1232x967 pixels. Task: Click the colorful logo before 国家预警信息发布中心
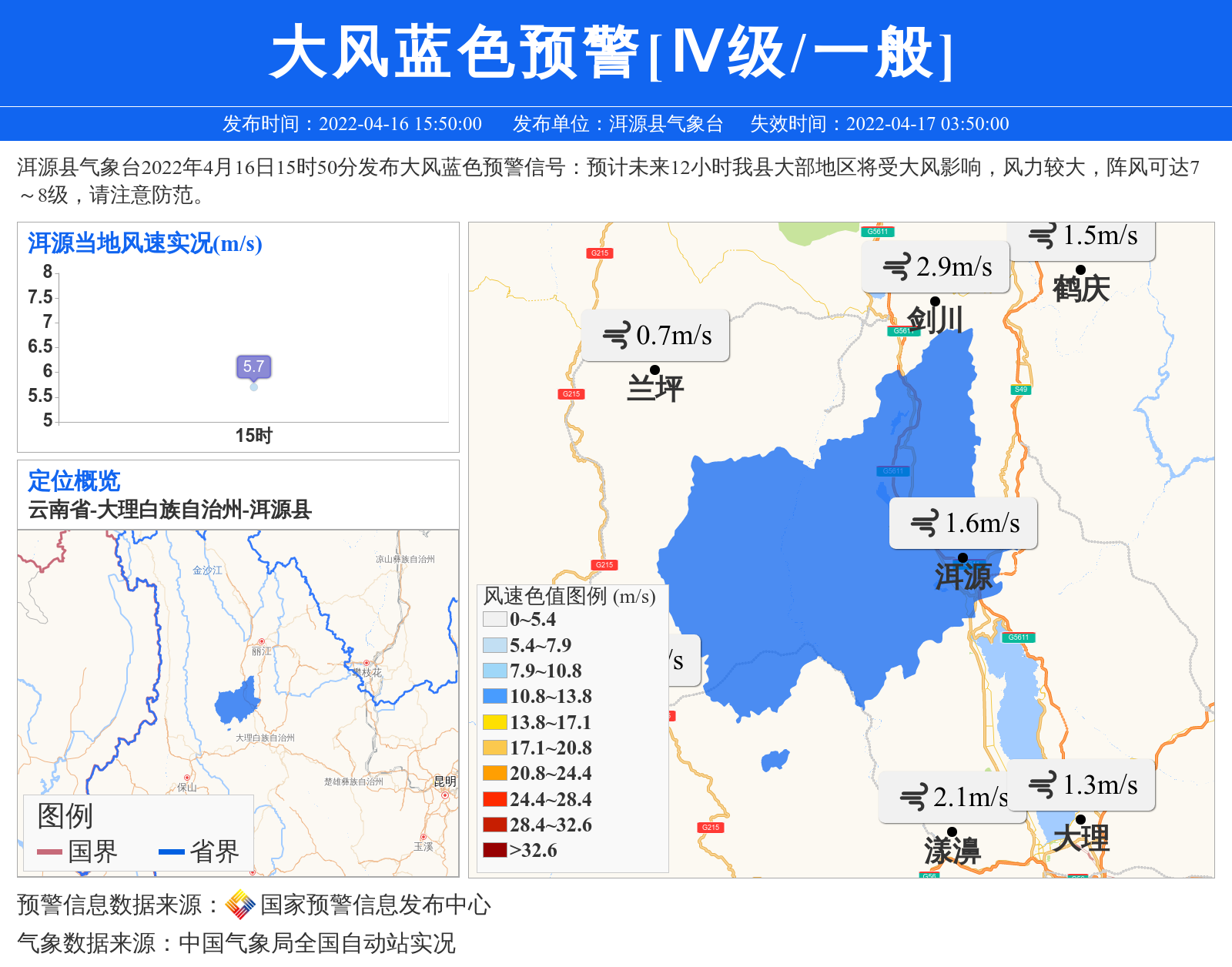point(240,905)
